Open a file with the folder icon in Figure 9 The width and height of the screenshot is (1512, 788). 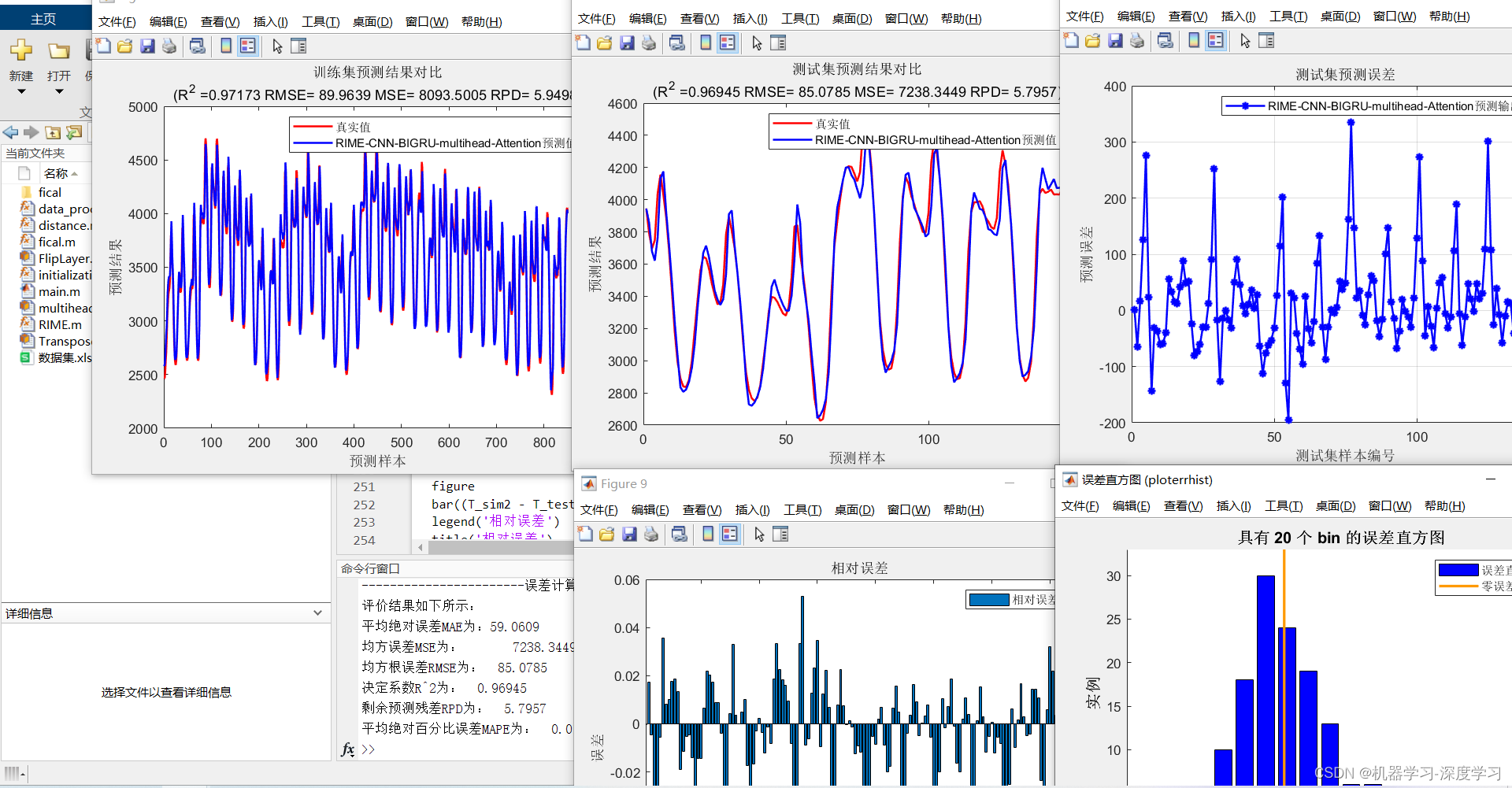tap(606, 534)
